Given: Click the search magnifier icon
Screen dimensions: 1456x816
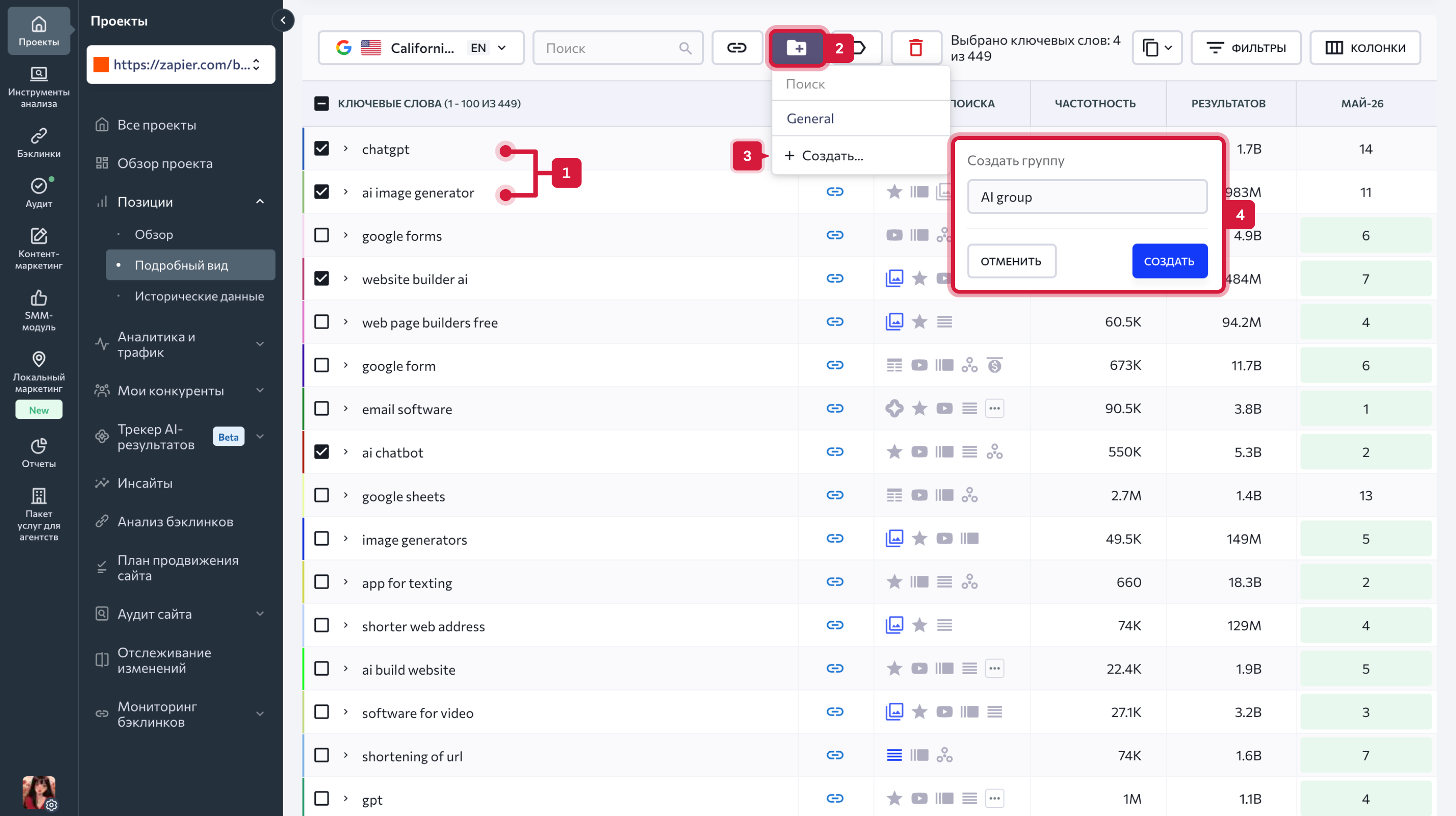Looking at the screenshot, I should (x=685, y=48).
